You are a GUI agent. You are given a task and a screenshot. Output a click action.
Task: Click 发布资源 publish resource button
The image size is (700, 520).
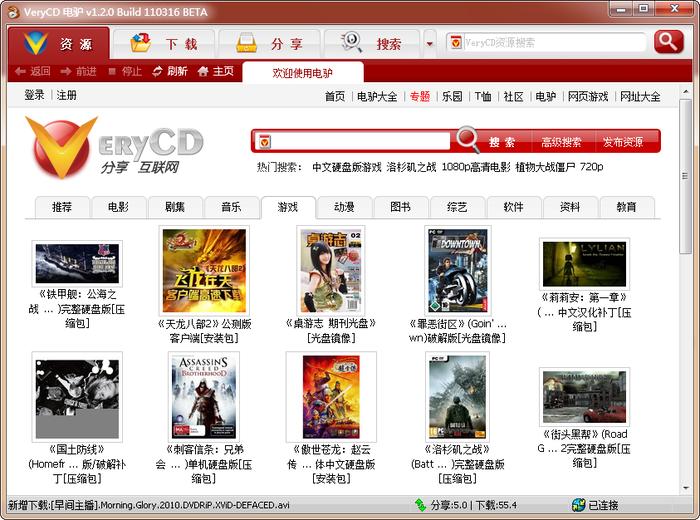[x=623, y=142]
